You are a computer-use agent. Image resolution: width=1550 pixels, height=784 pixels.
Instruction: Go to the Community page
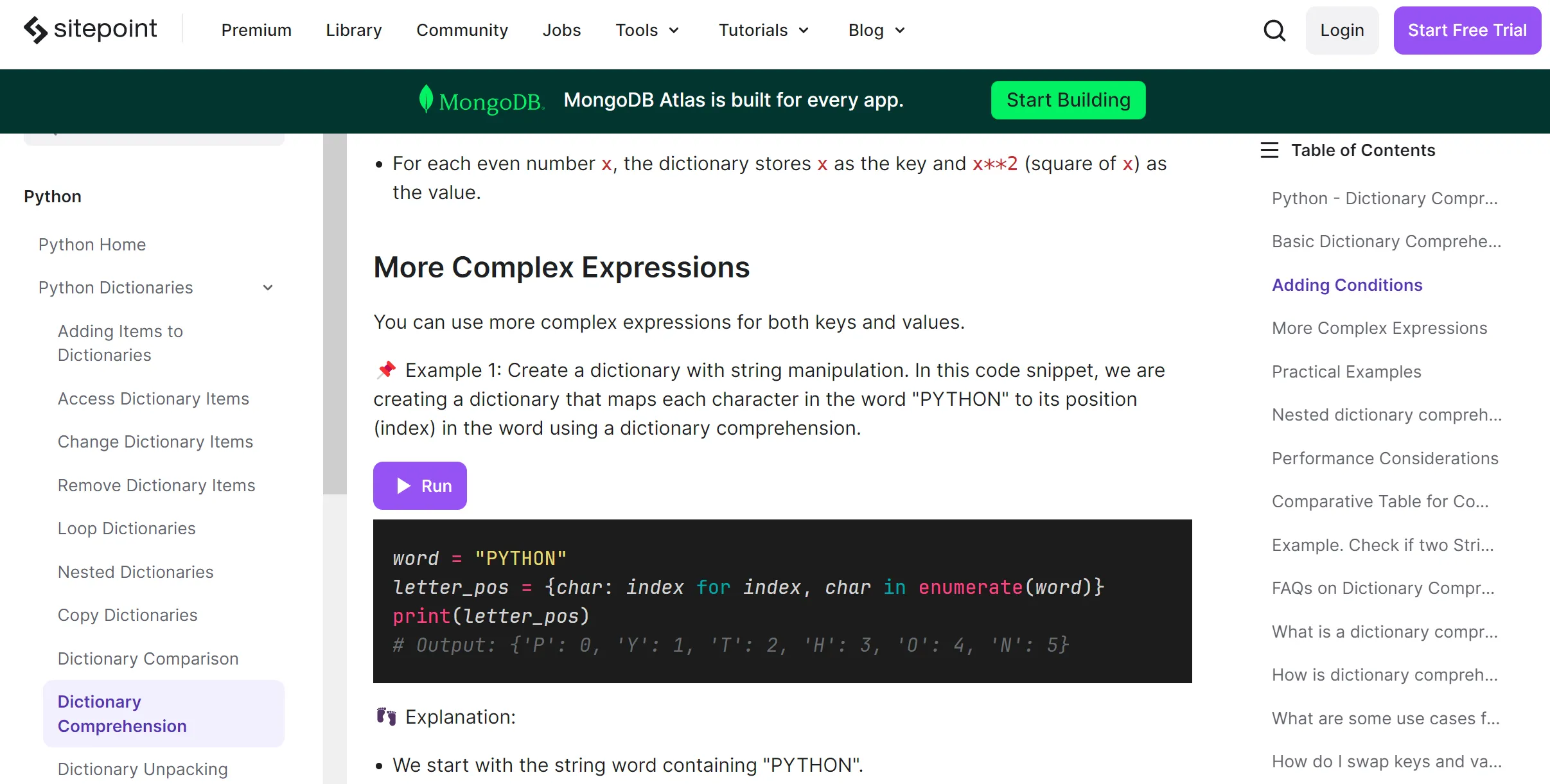click(x=462, y=30)
